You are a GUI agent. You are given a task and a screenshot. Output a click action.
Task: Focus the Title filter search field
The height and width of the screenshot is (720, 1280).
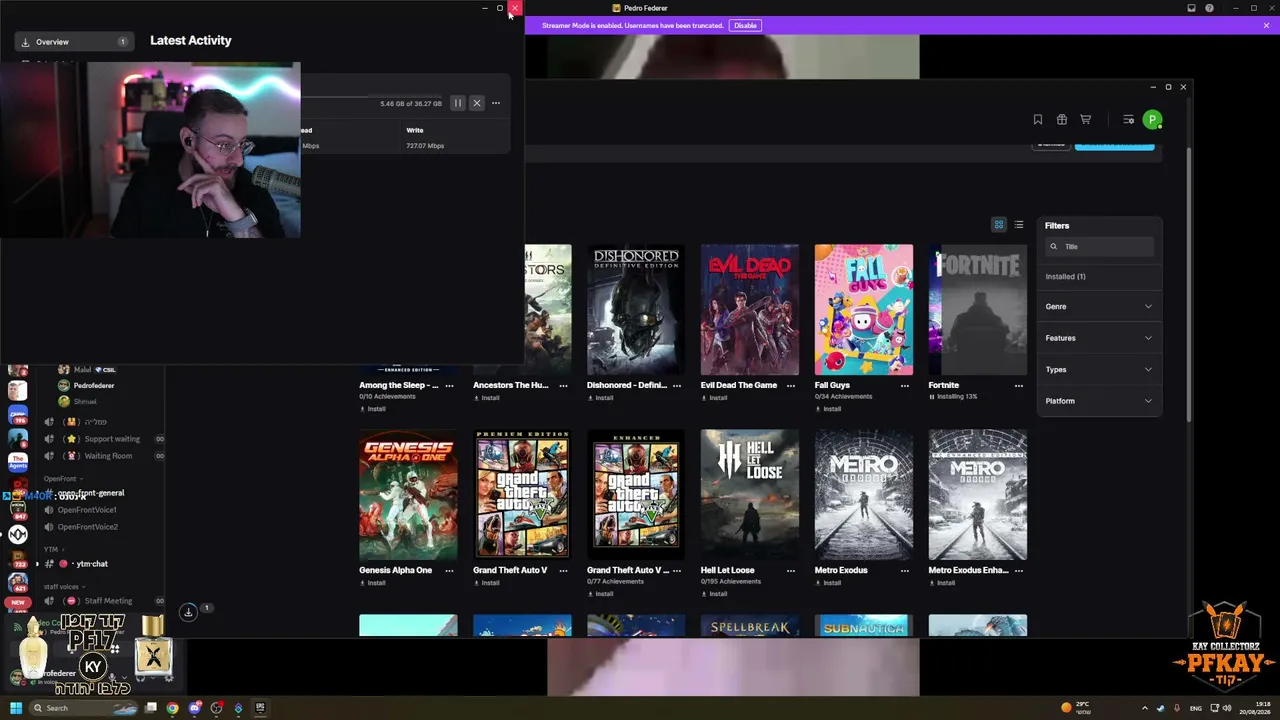(x=1100, y=247)
